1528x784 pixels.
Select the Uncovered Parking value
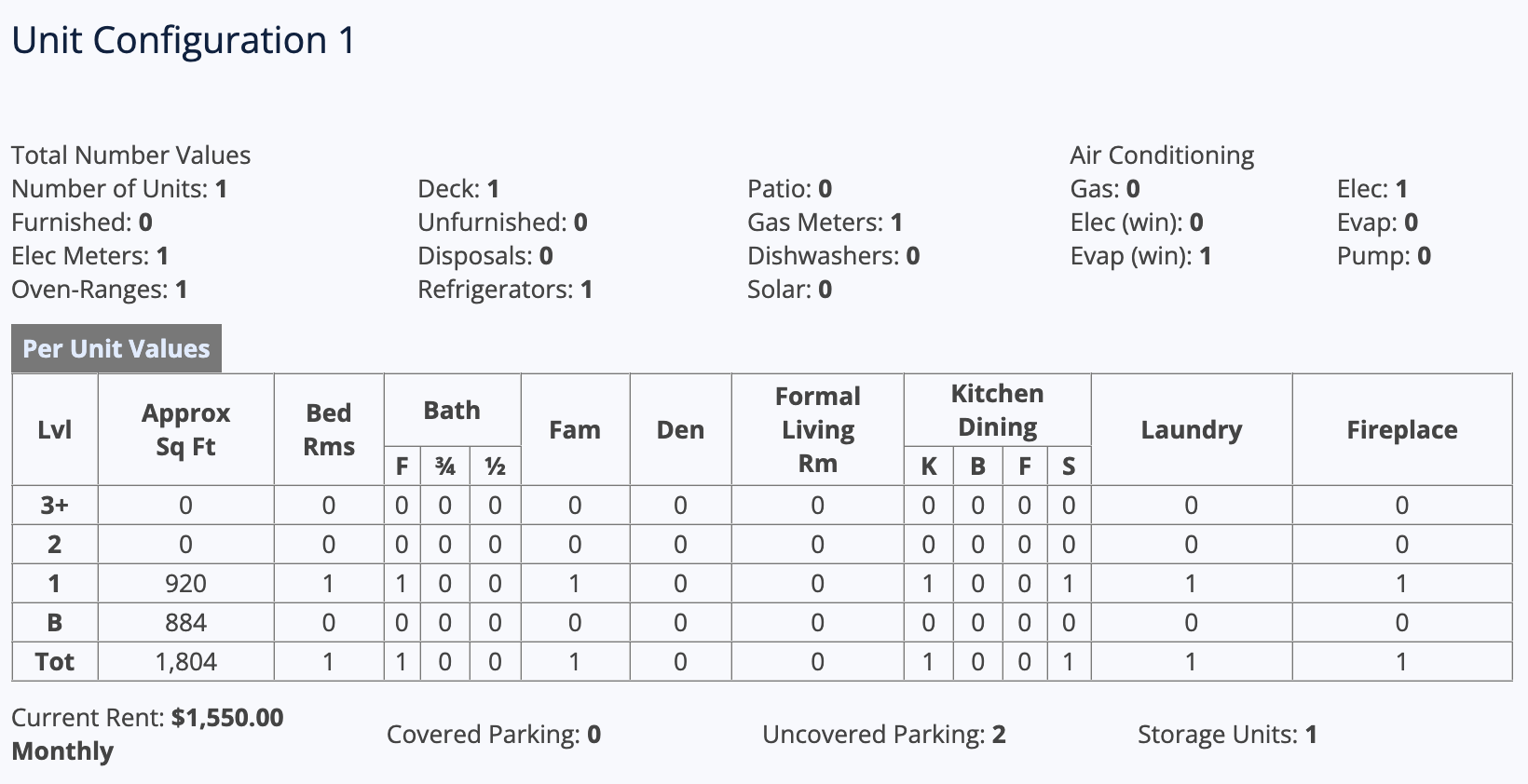[x=999, y=735]
